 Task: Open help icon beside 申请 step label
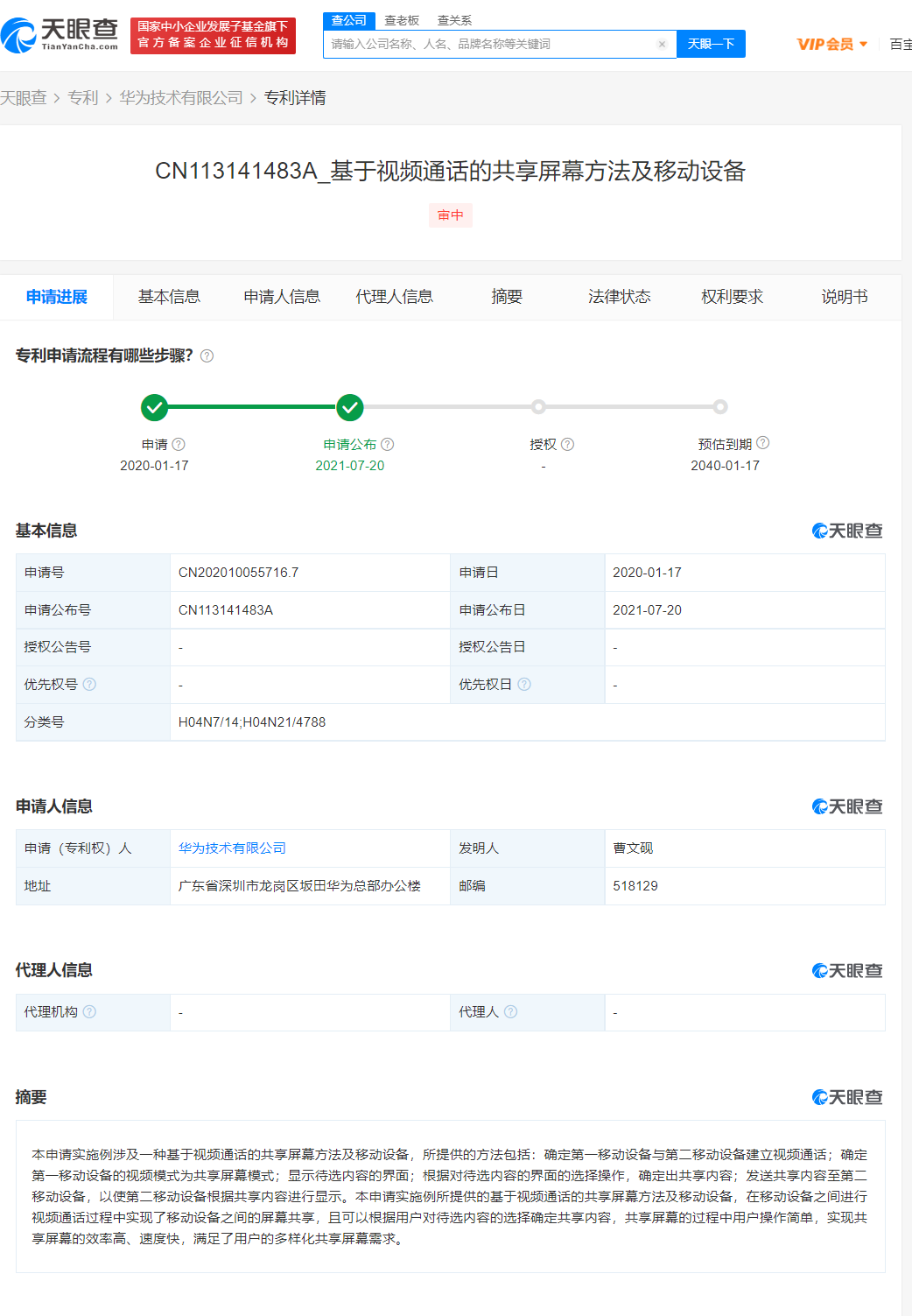(179, 444)
